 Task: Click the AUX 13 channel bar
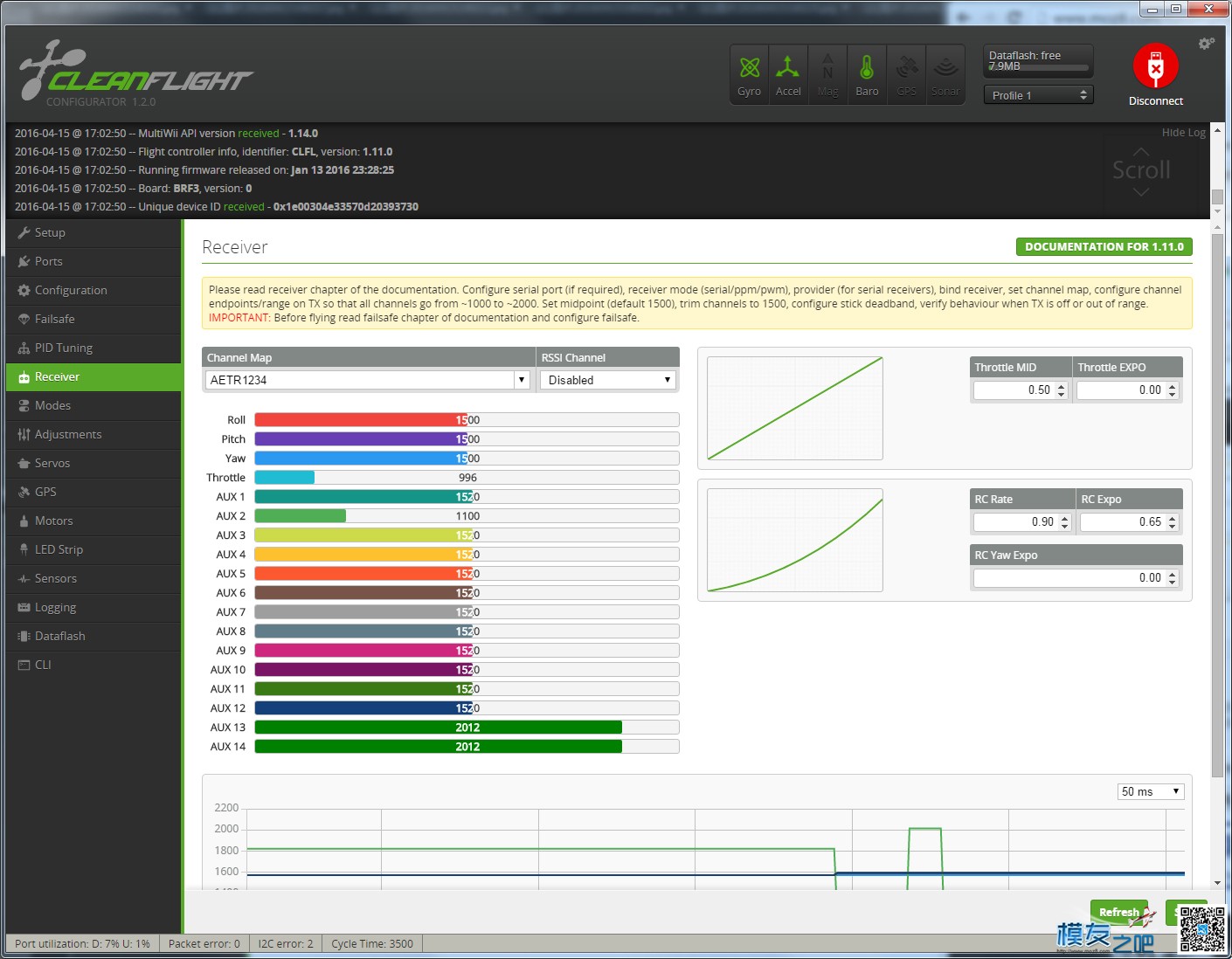(467, 728)
